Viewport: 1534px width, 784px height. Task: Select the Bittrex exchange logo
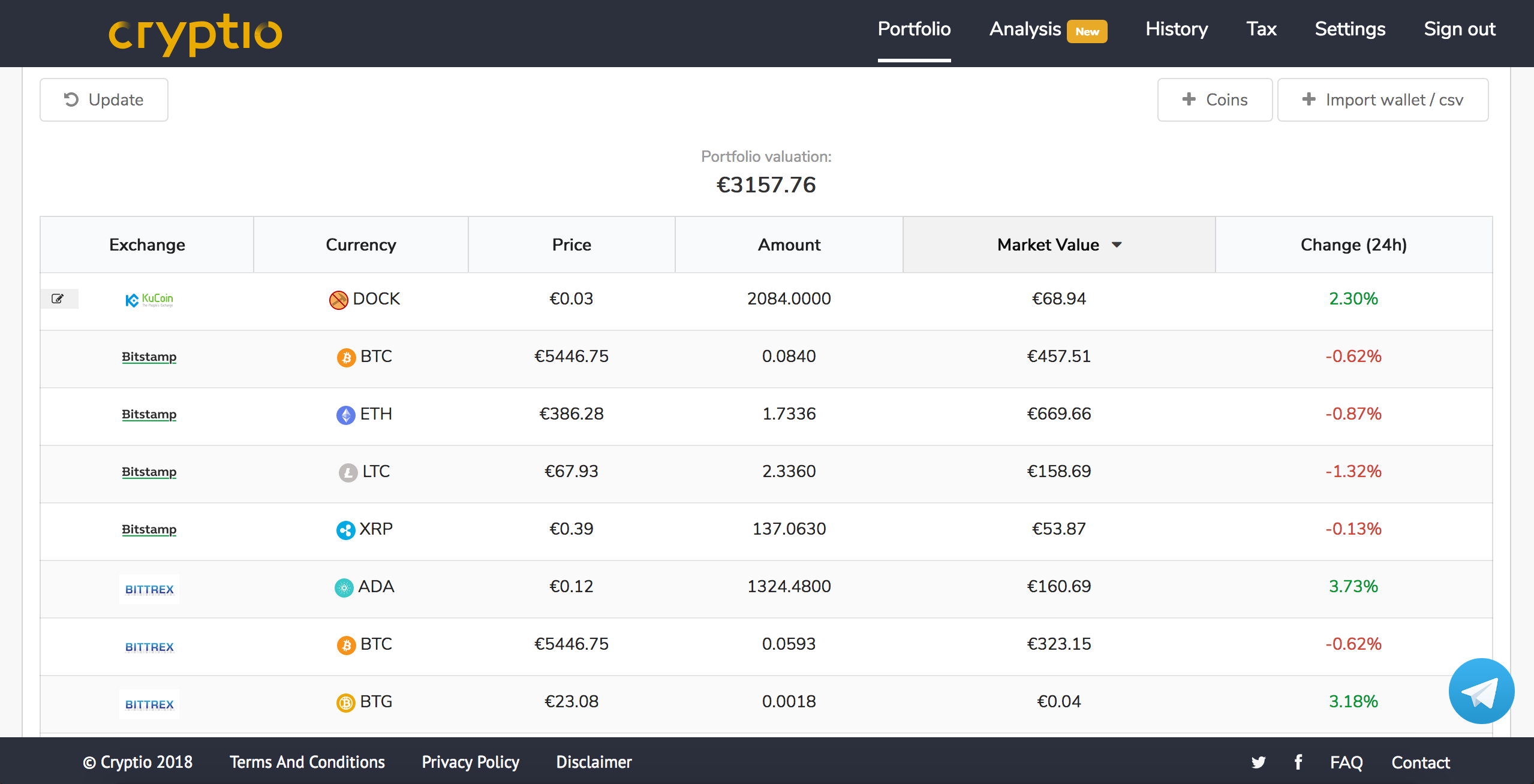click(x=149, y=589)
